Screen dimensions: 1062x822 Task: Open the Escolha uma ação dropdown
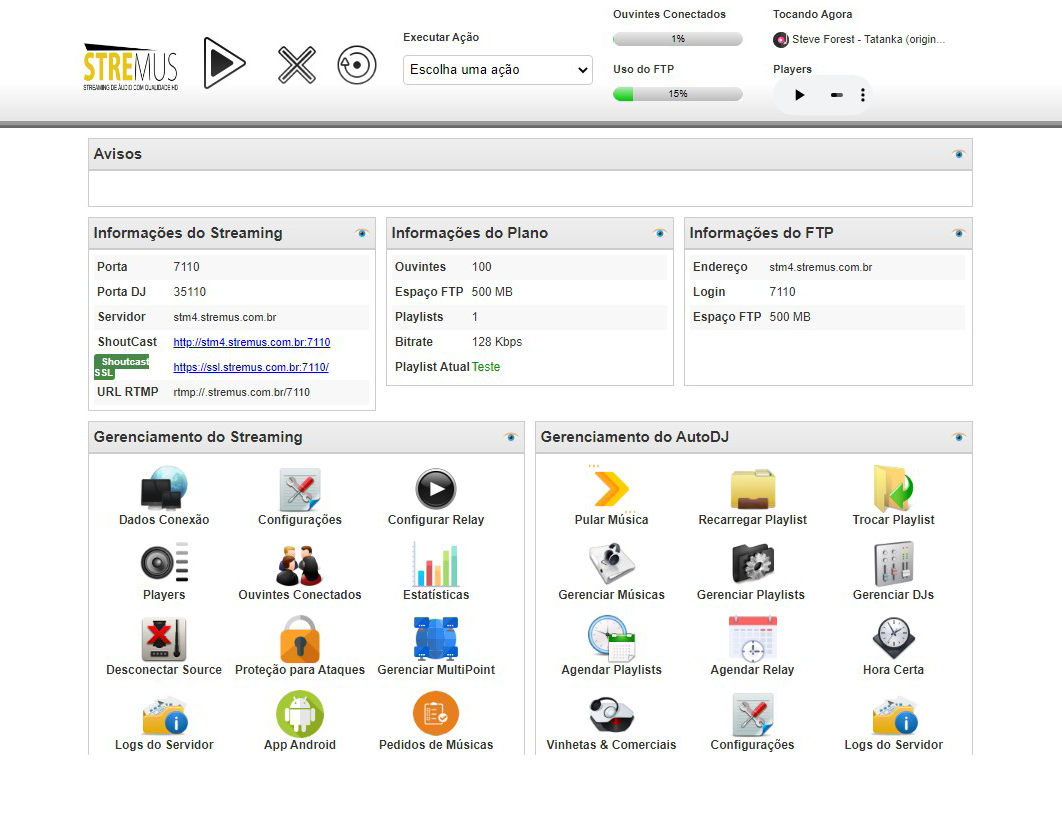[x=498, y=70]
